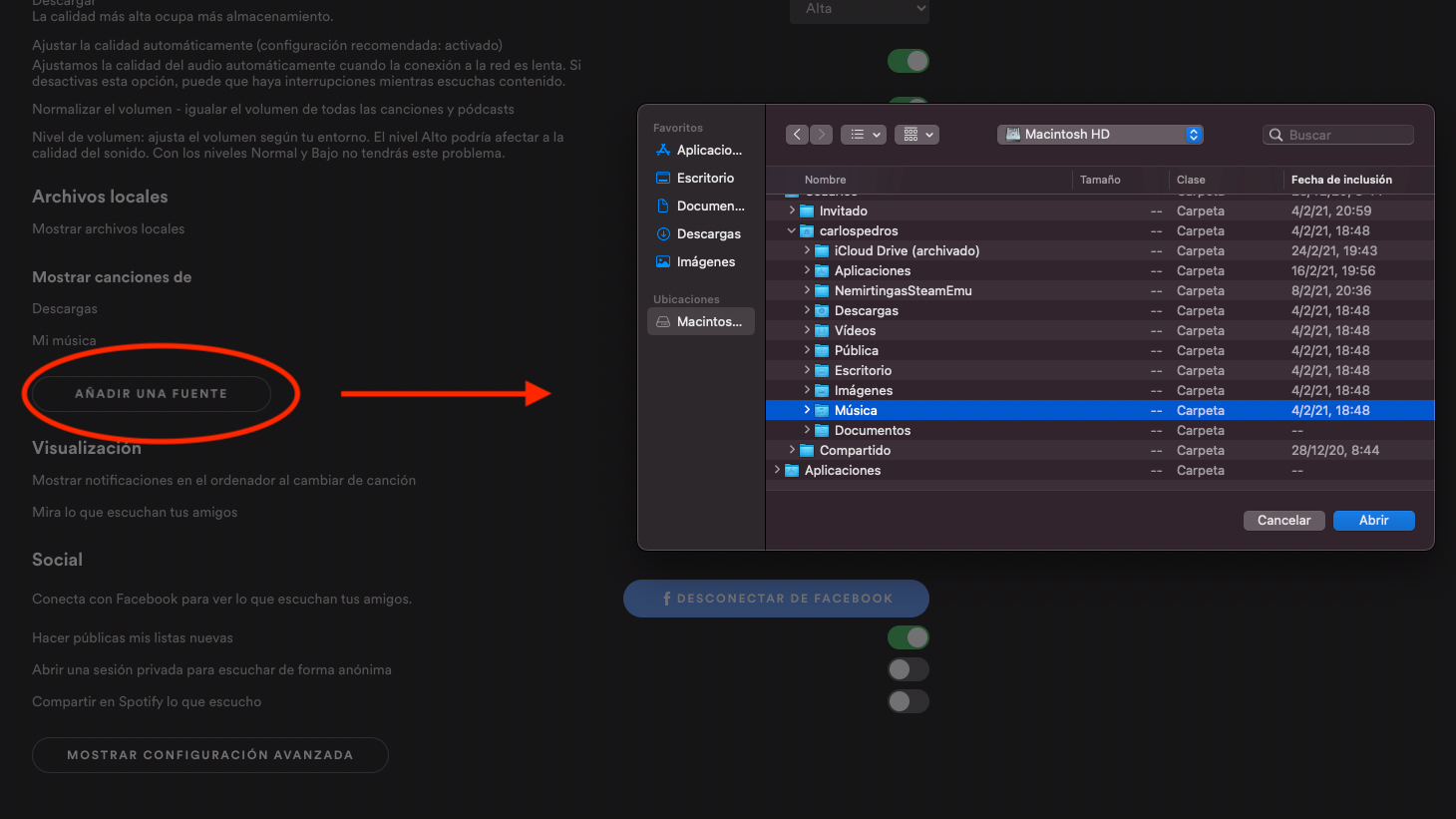This screenshot has width=1456, height=819.
Task: Click the Pública folder icon
Action: click(x=822, y=350)
